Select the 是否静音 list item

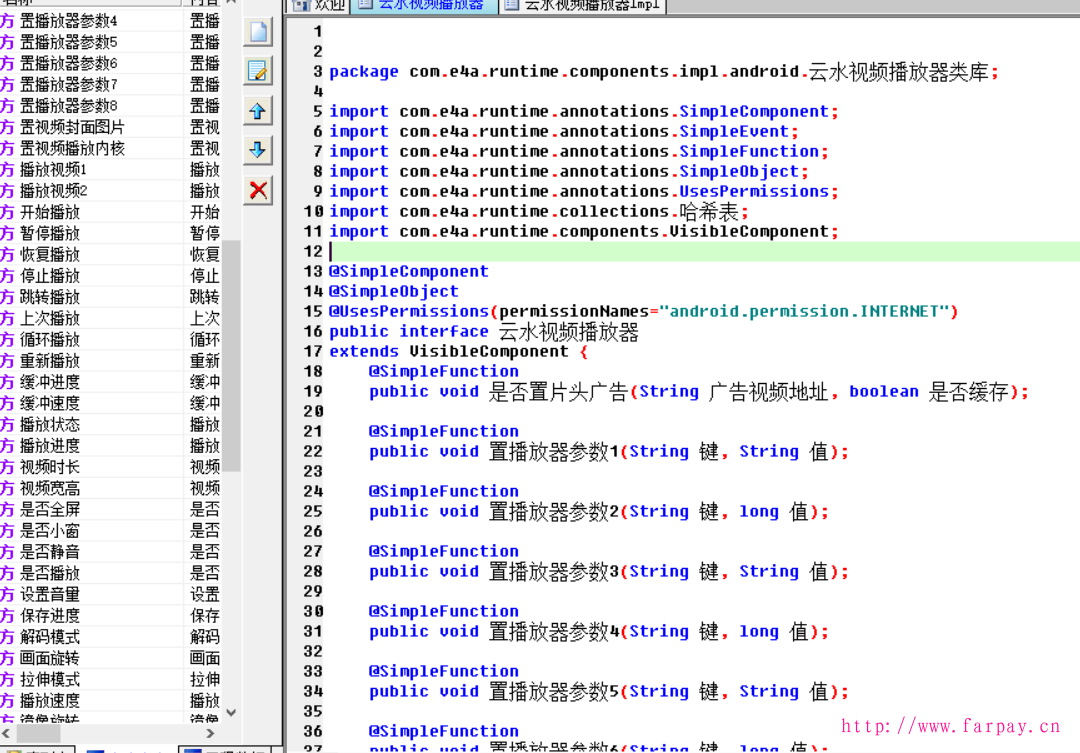click(x=50, y=551)
